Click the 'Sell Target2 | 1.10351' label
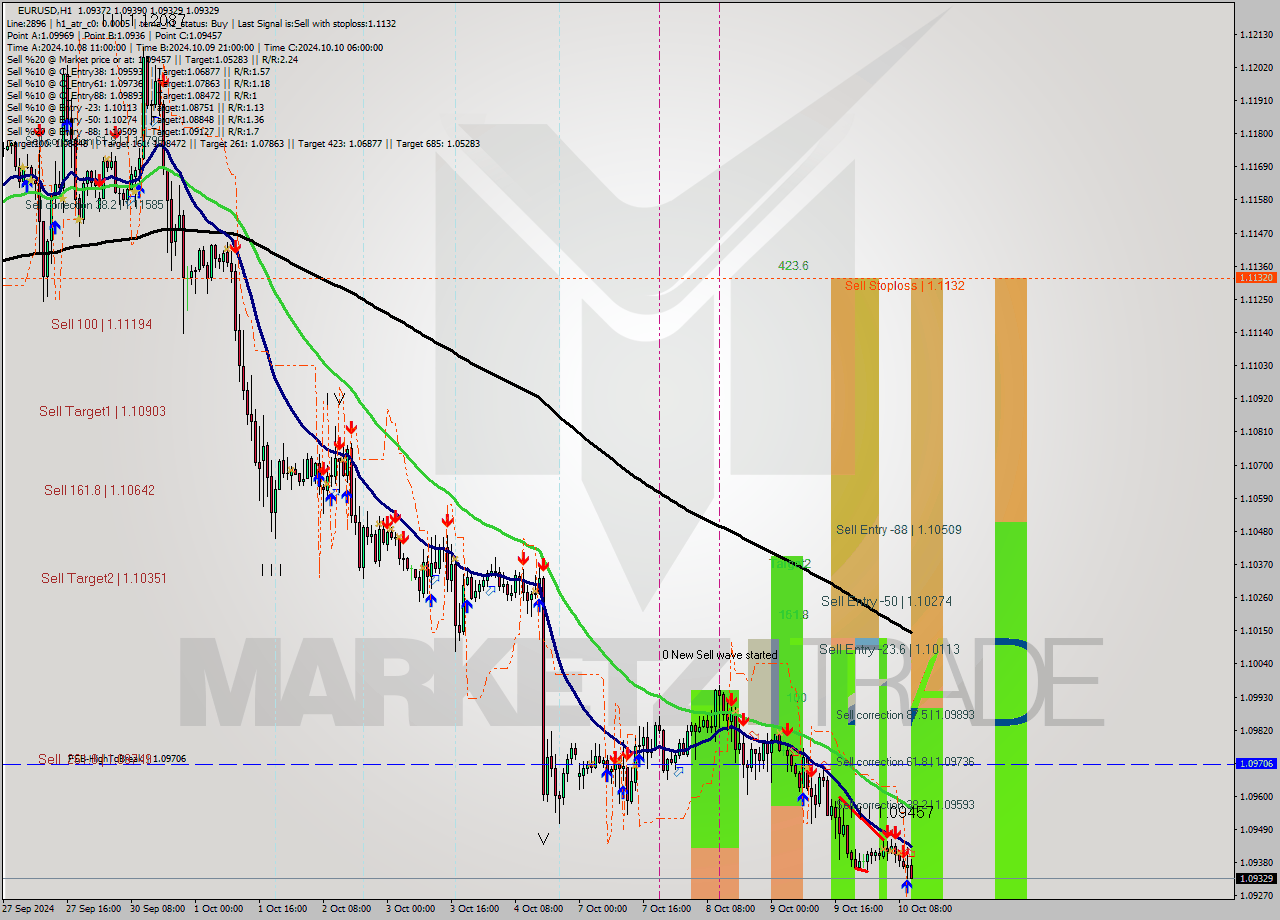The height and width of the screenshot is (920, 1280). click(x=104, y=578)
